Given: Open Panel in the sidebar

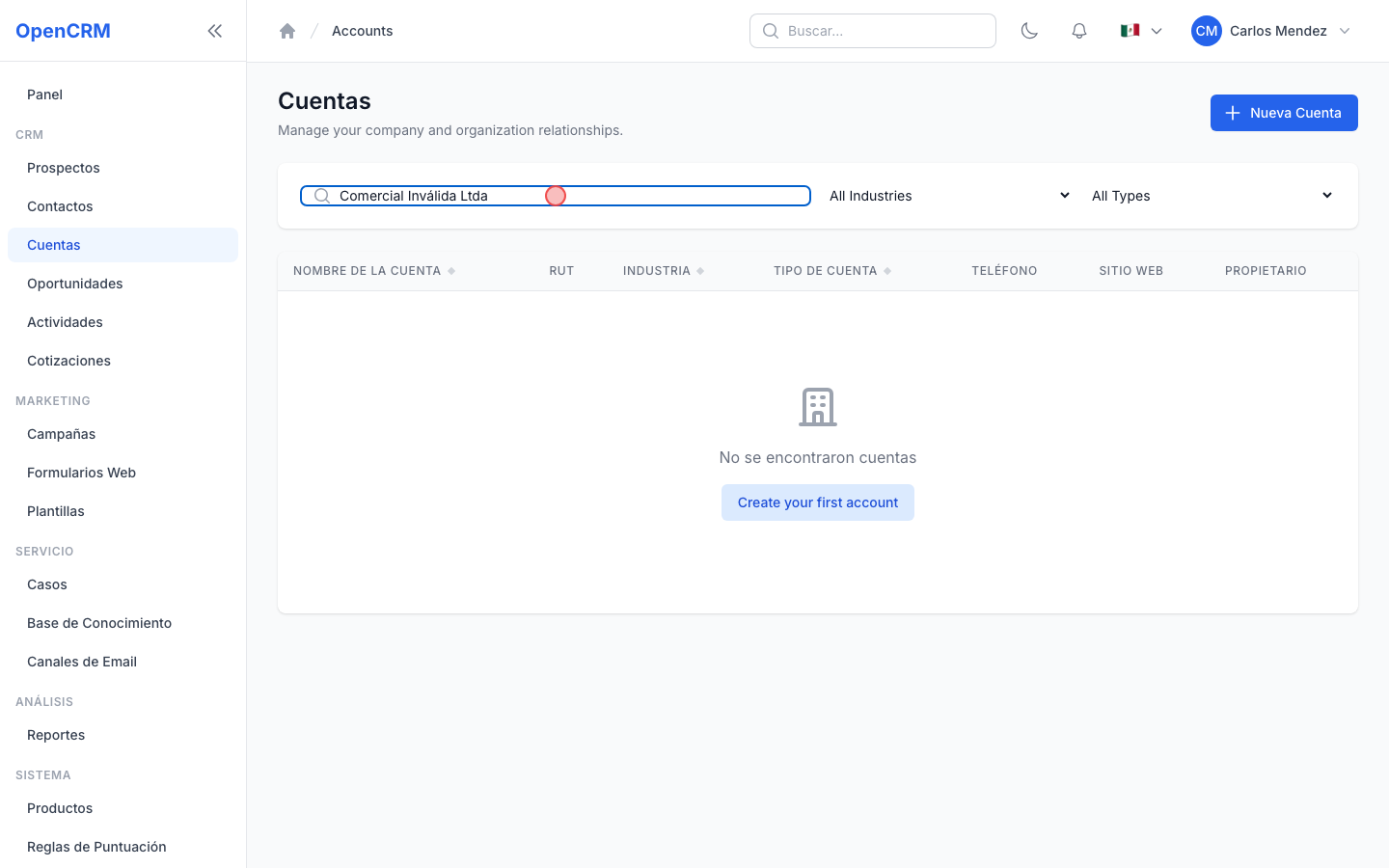Looking at the screenshot, I should 123,95.
